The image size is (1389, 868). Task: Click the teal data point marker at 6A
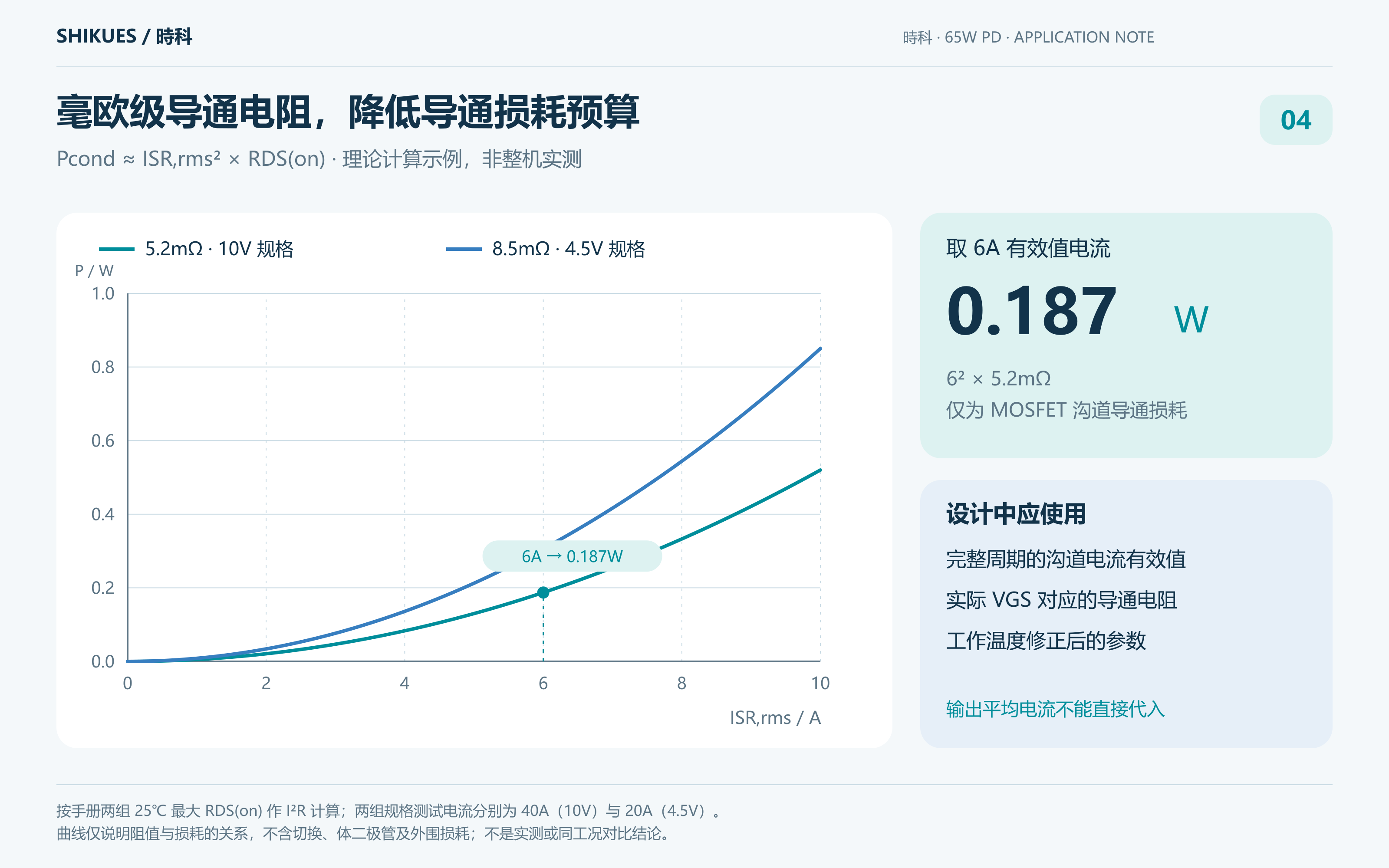click(543, 592)
